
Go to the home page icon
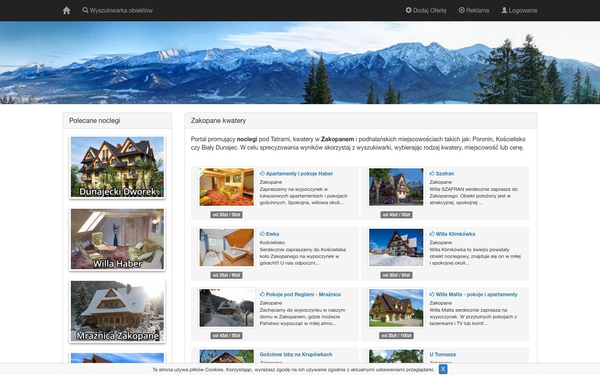click(66, 10)
